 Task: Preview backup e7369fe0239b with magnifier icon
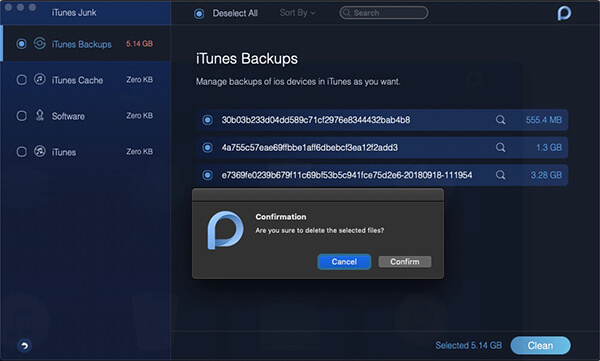pyautogui.click(x=500, y=175)
